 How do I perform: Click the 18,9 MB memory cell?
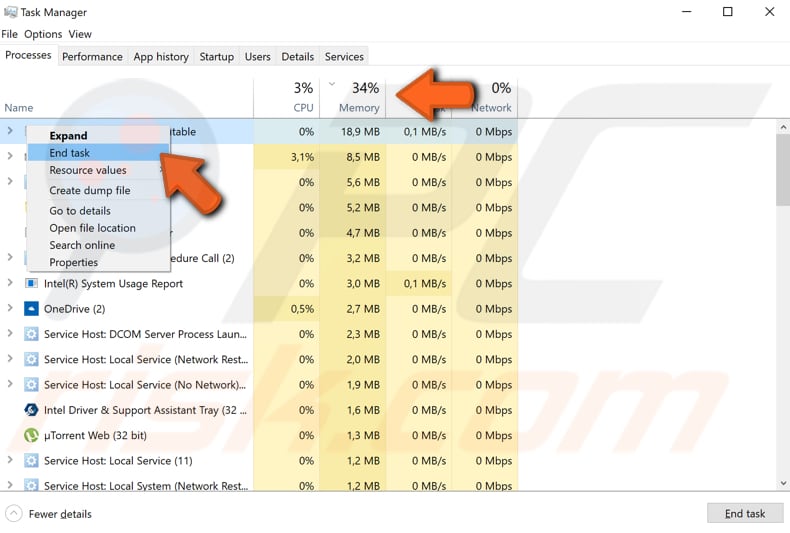tap(353, 131)
